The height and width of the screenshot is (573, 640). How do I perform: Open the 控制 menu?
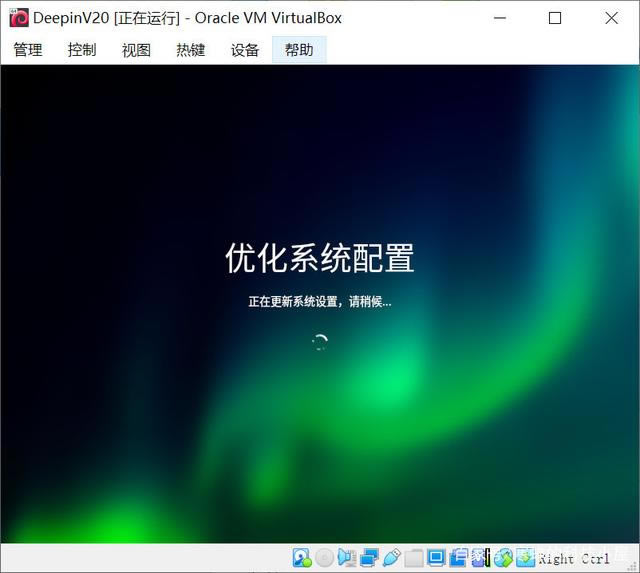[x=82, y=50]
